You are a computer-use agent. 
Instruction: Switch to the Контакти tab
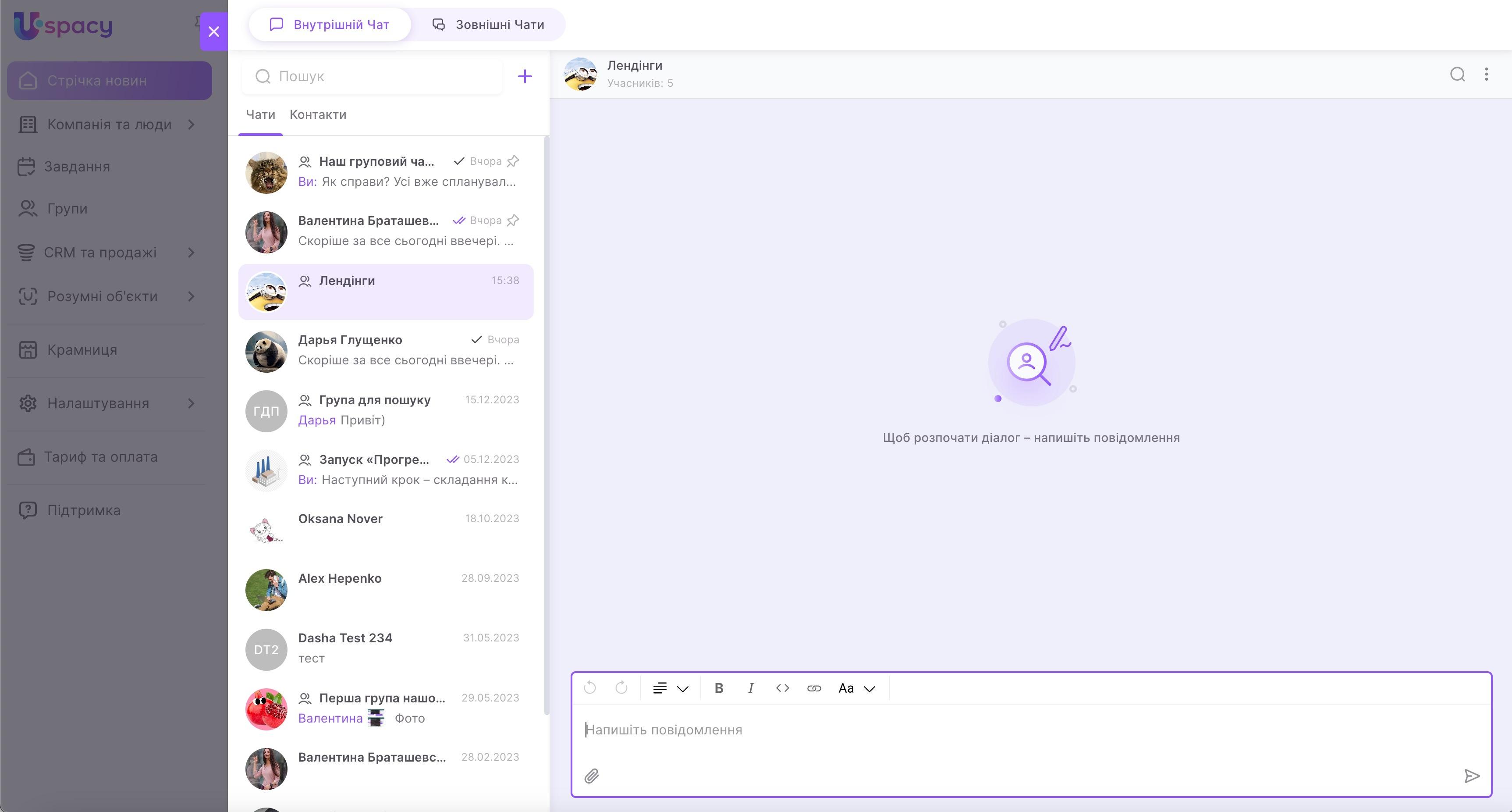[x=318, y=114]
